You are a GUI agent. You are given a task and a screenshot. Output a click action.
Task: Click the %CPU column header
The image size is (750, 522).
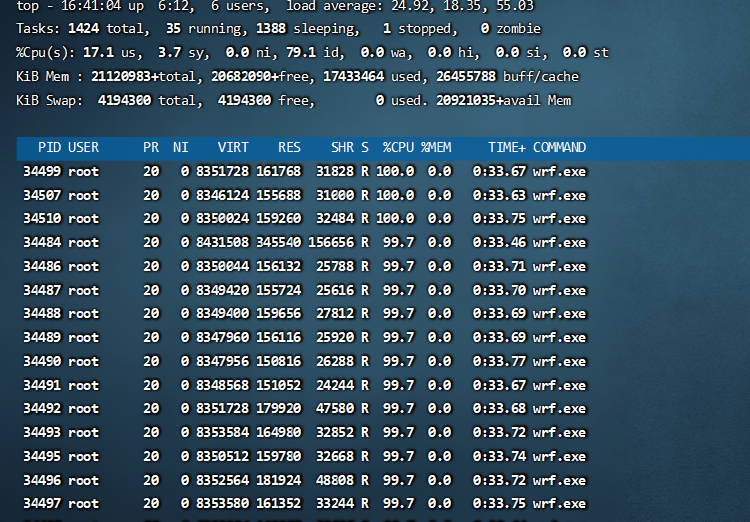pyautogui.click(x=397, y=147)
